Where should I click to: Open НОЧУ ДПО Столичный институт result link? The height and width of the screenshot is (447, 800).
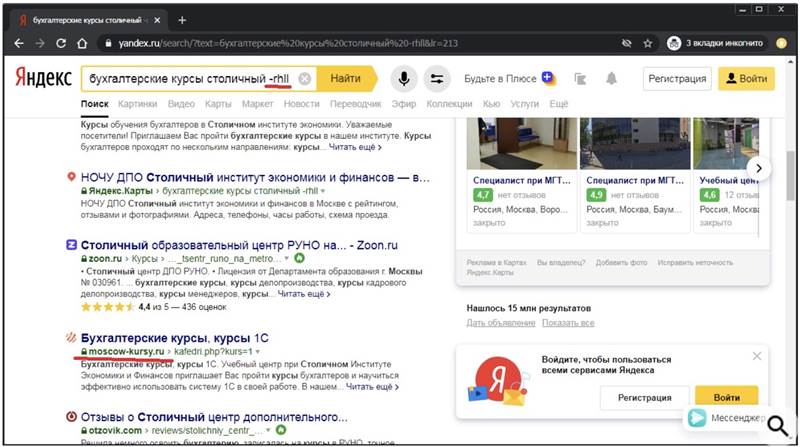click(255, 178)
